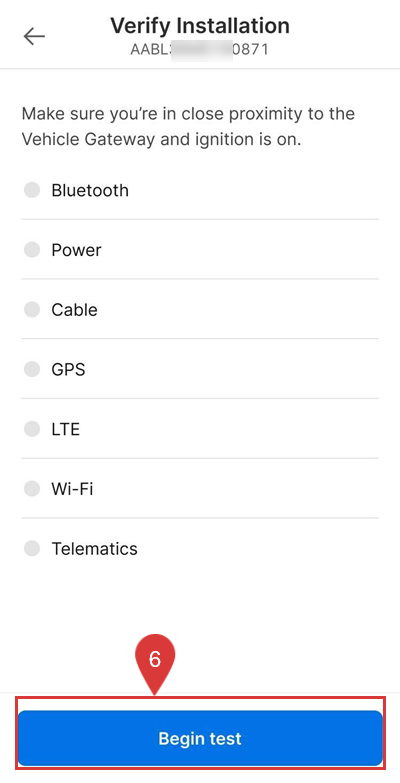Image resolution: width=400 pixels, height=783 pixels.
Task: Click the Wi-Fi status indicator circle
Action: 32,488
